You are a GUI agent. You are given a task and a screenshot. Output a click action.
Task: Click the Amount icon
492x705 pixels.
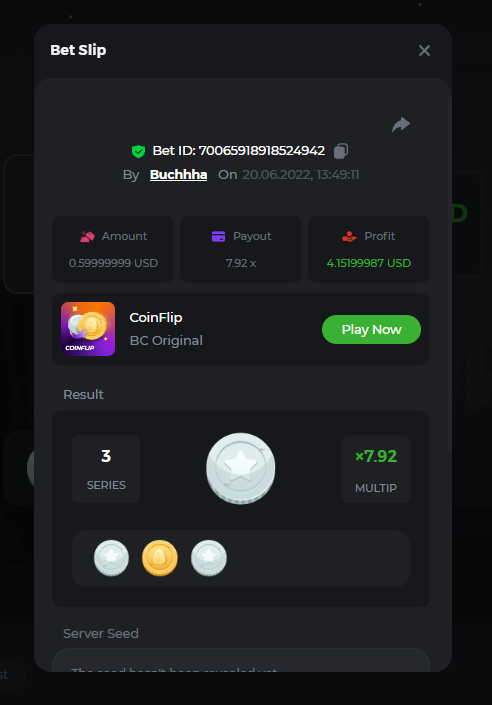[x=87, y=236]
